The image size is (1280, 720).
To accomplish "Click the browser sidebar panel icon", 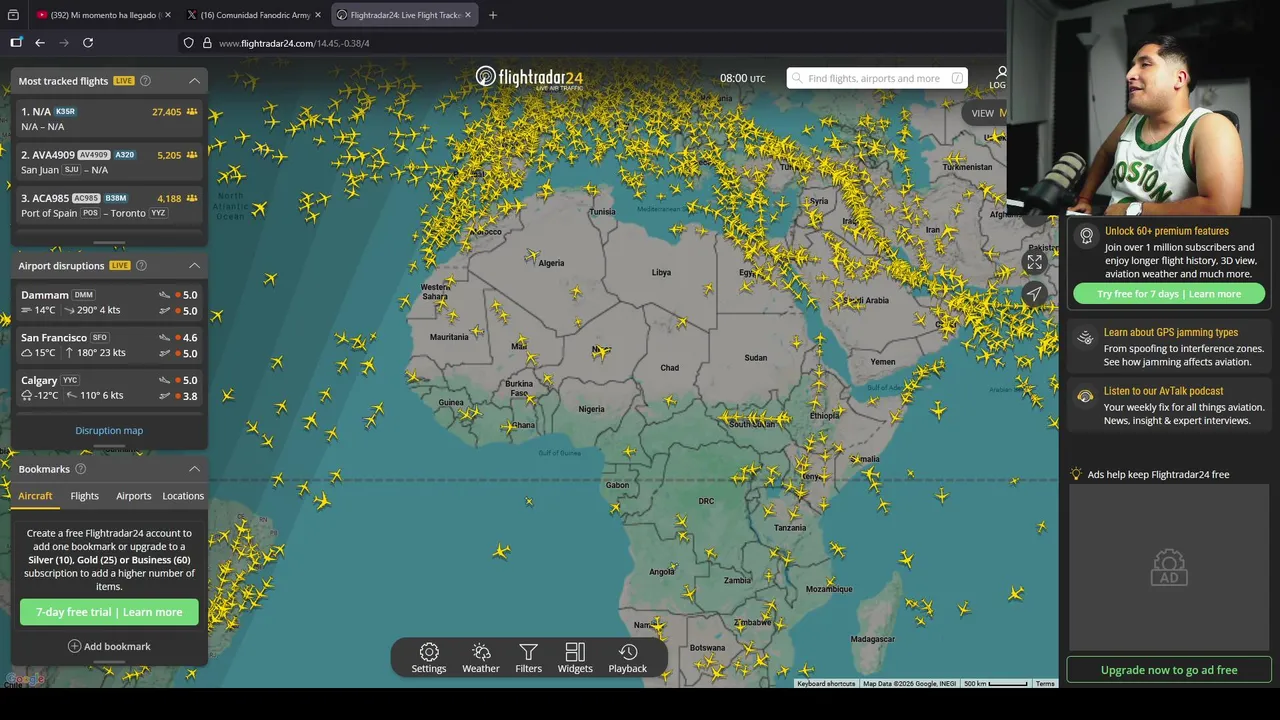I will 16,43.
